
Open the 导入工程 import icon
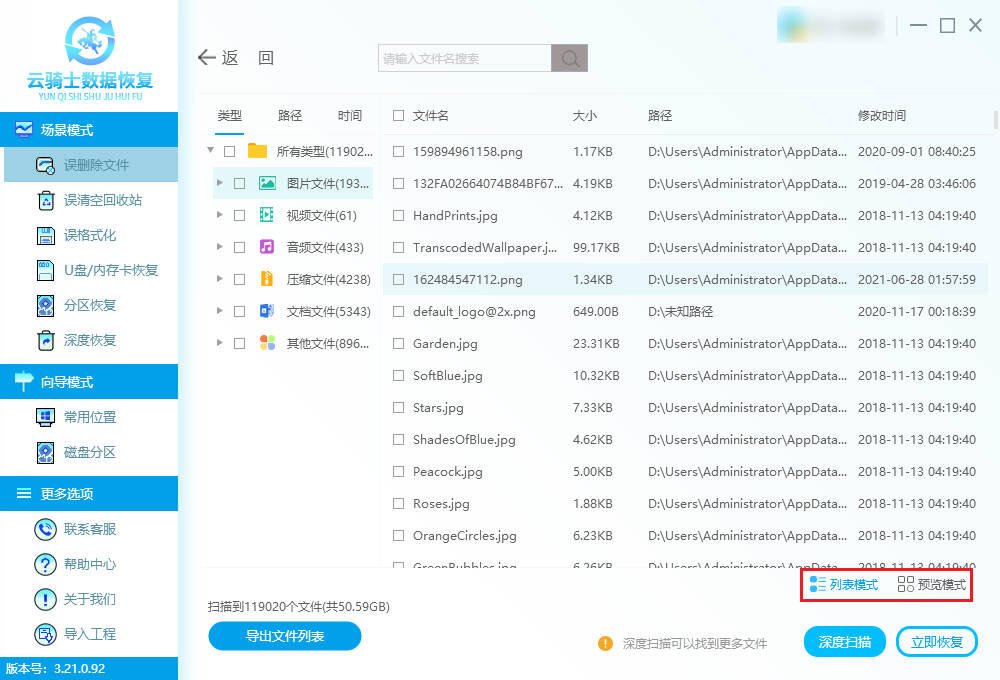tap(45, 634)
